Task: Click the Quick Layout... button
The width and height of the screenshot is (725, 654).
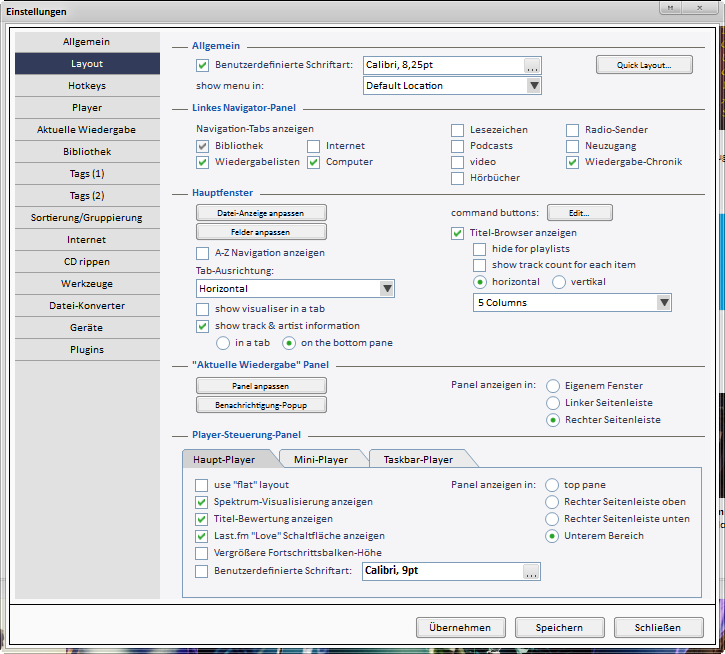Action: [x=644, y=65]
